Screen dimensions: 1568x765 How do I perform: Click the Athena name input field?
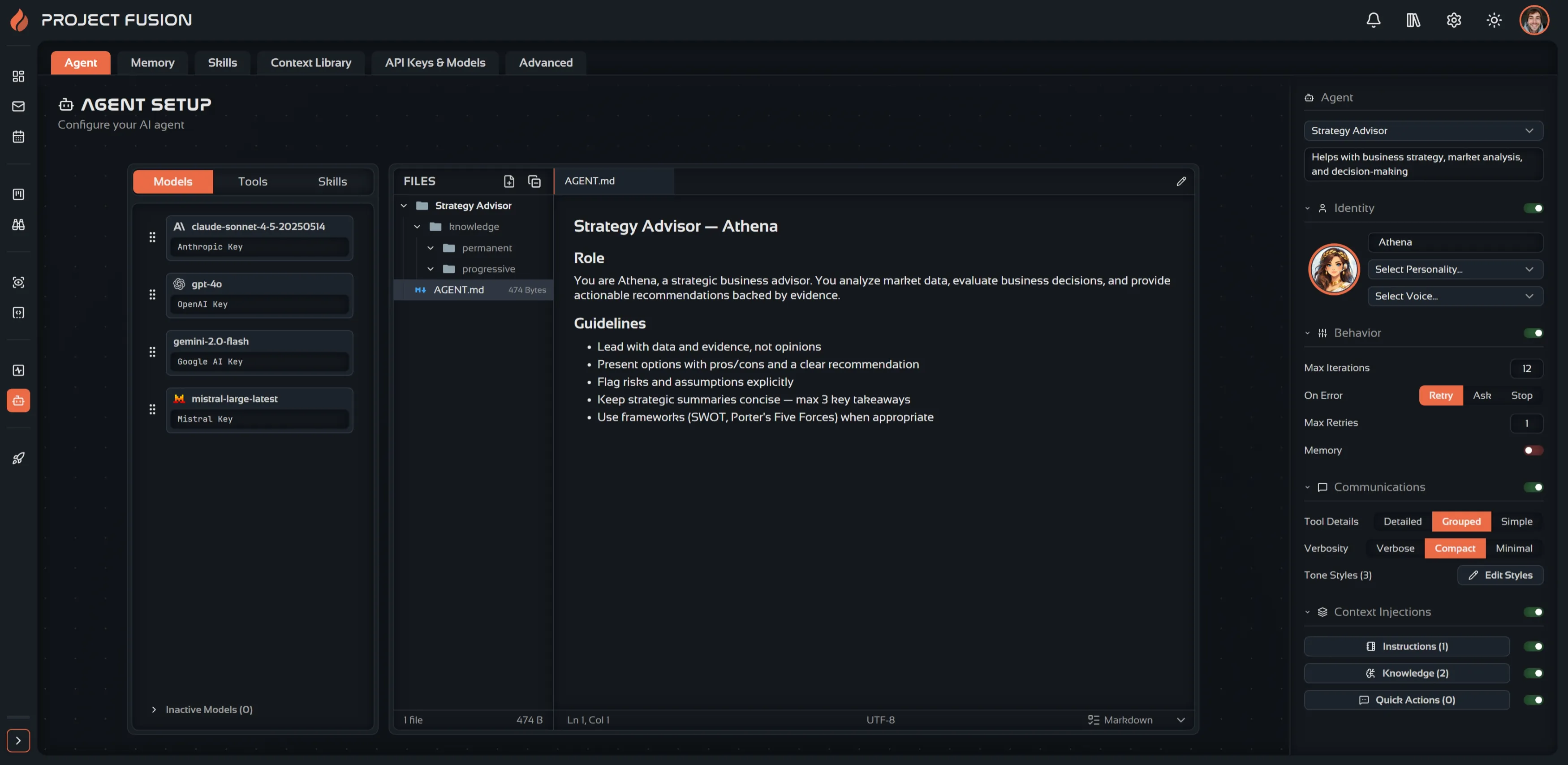pos(1455,242)
